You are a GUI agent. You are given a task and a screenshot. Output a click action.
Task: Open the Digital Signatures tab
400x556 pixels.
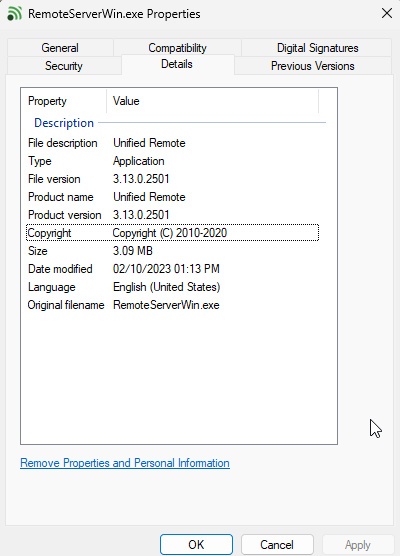(317, 48)
